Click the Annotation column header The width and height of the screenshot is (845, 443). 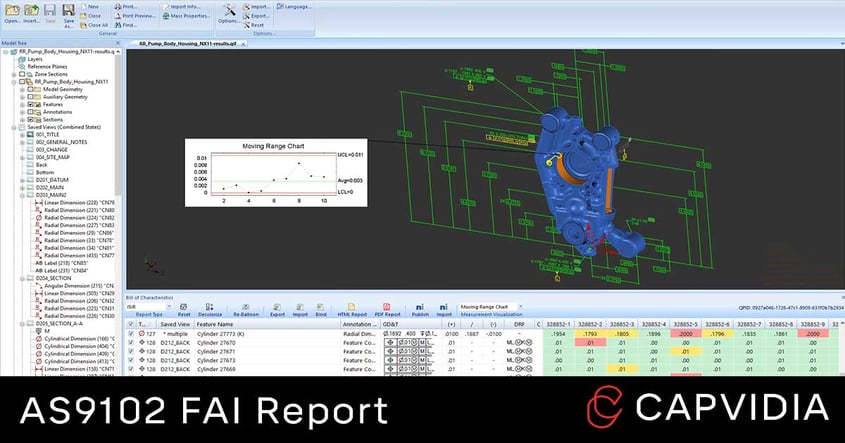tap(359, 324)
